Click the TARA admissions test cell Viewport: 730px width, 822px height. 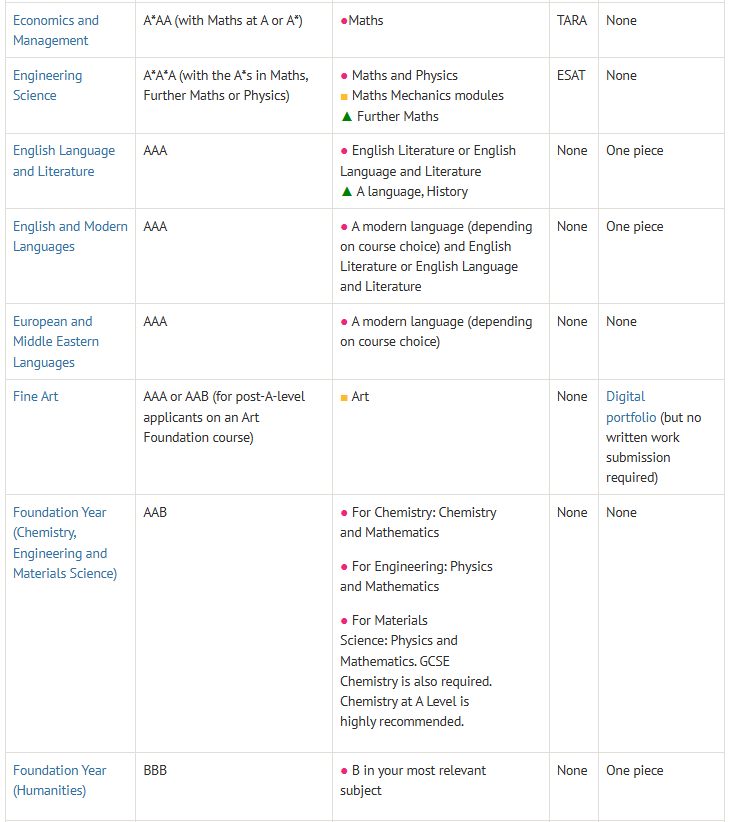point(572,20)
